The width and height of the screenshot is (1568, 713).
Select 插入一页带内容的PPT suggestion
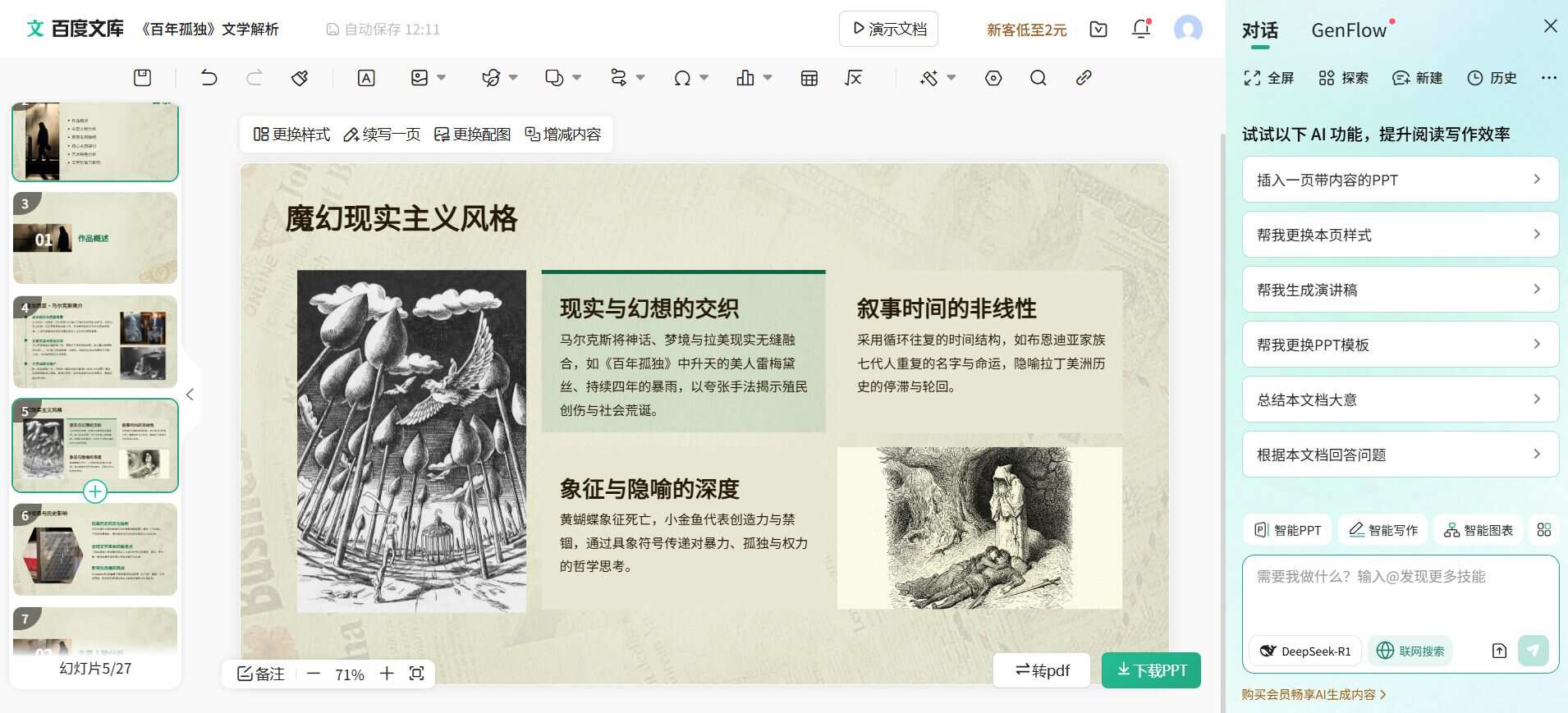coord(1401,180)
